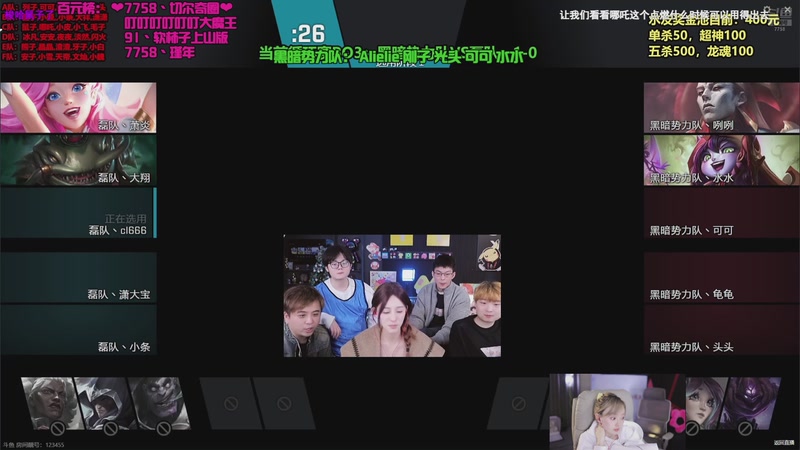800x450 pixels.
Task: Click the first empty ban slot after the Mundo-like portrait
Action: [x=231, y=404]
